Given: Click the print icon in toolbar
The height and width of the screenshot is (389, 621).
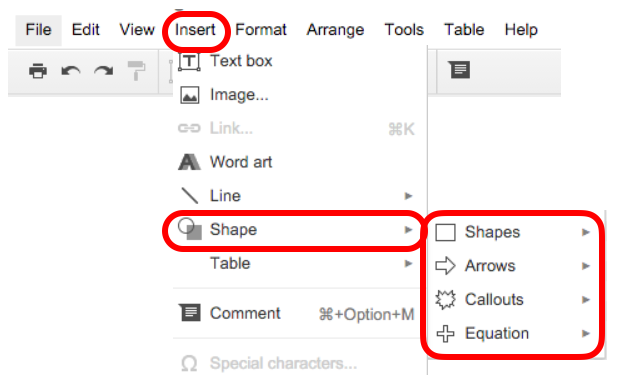Looking at the screenshot, I should tap(38, 71).
